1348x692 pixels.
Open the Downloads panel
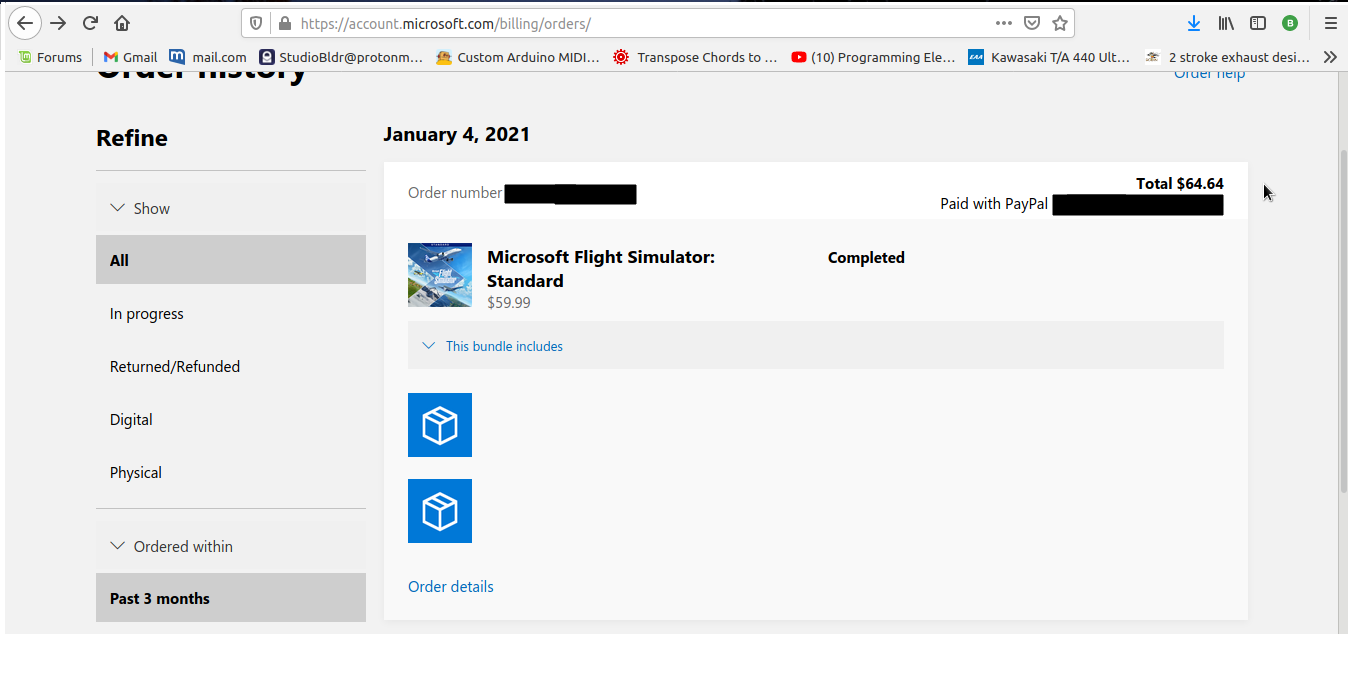tap(1194, 23)
